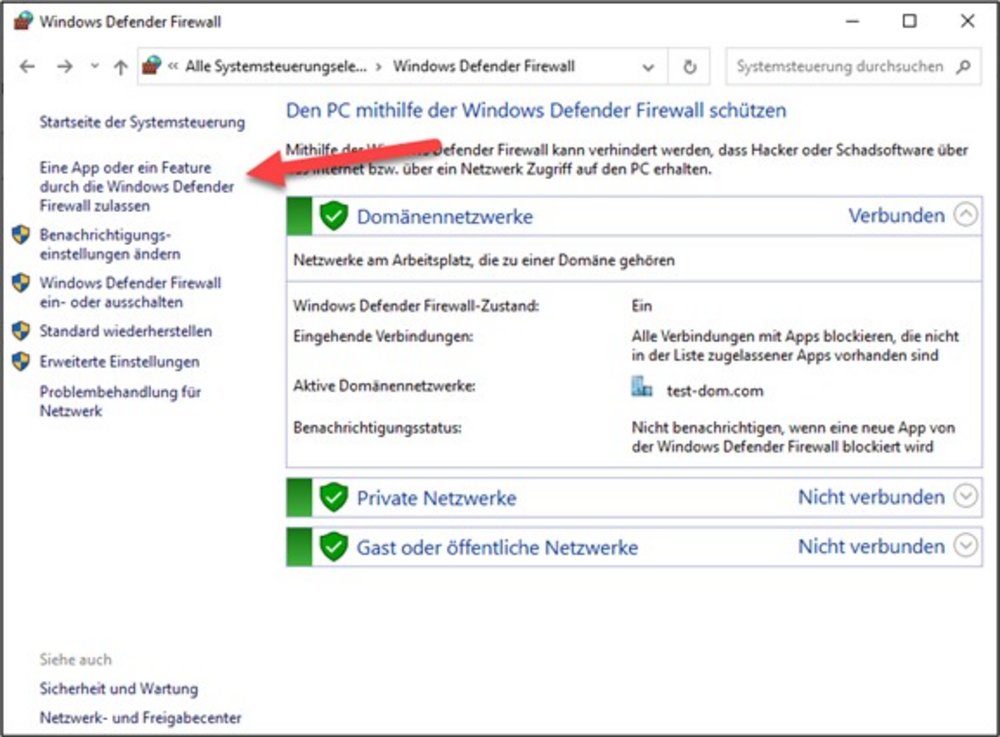Go back using the navigation arrow
Screen dimensions: 1000x737
click(x=27, y=66)
